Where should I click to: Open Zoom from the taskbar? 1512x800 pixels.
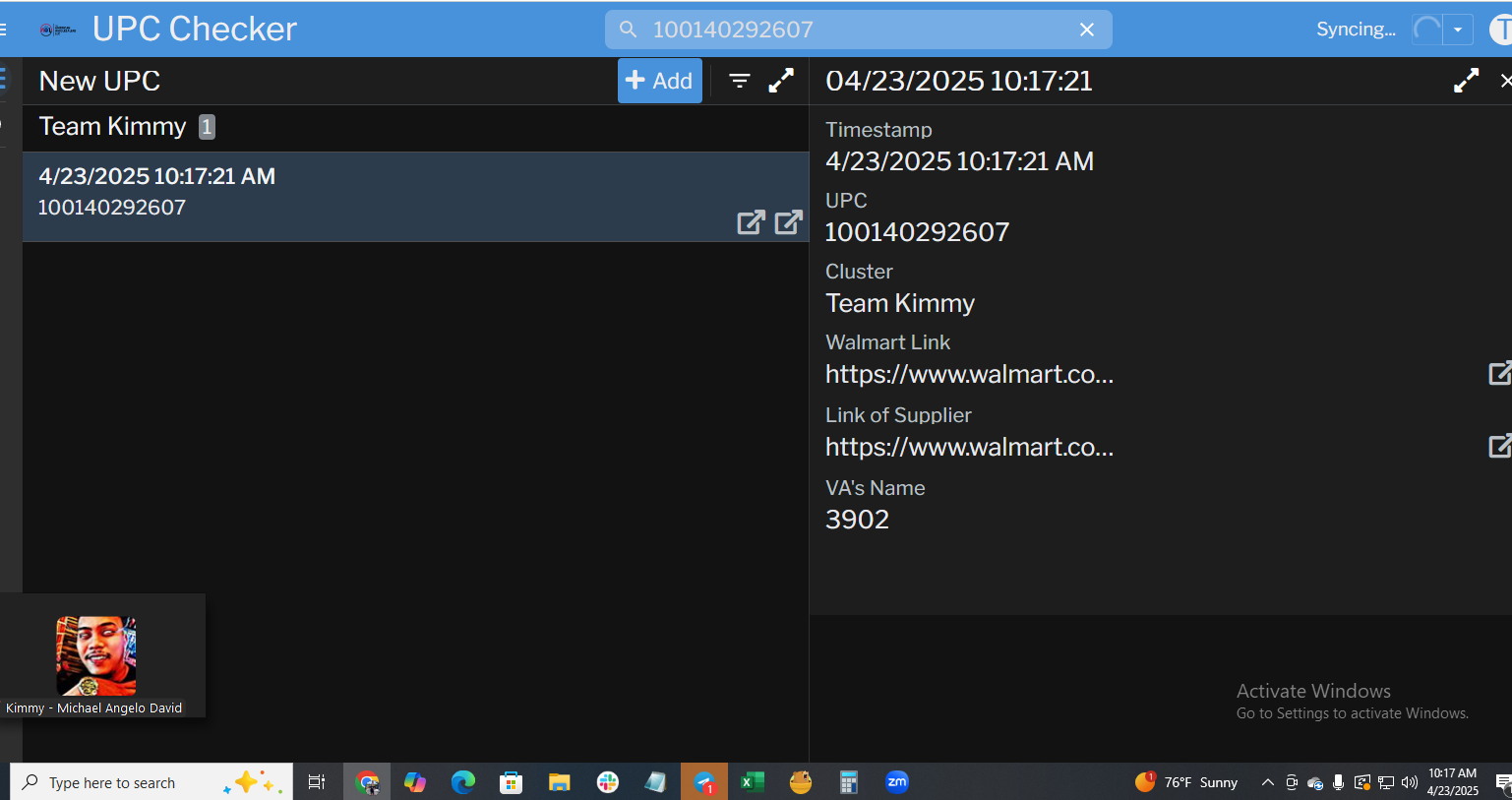coord(896,782)
